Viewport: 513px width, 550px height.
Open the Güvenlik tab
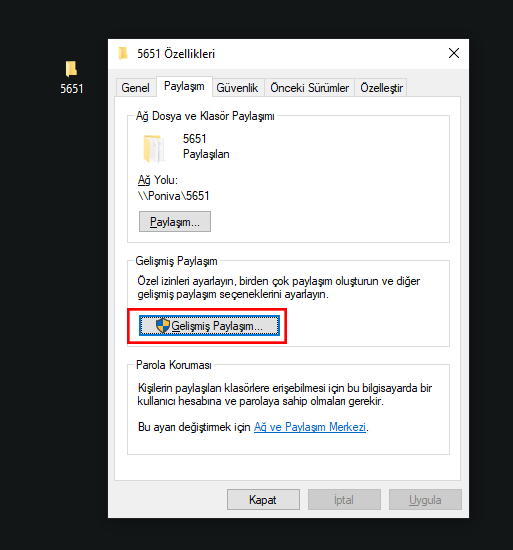pyautogui.click(x=237, y=88)
